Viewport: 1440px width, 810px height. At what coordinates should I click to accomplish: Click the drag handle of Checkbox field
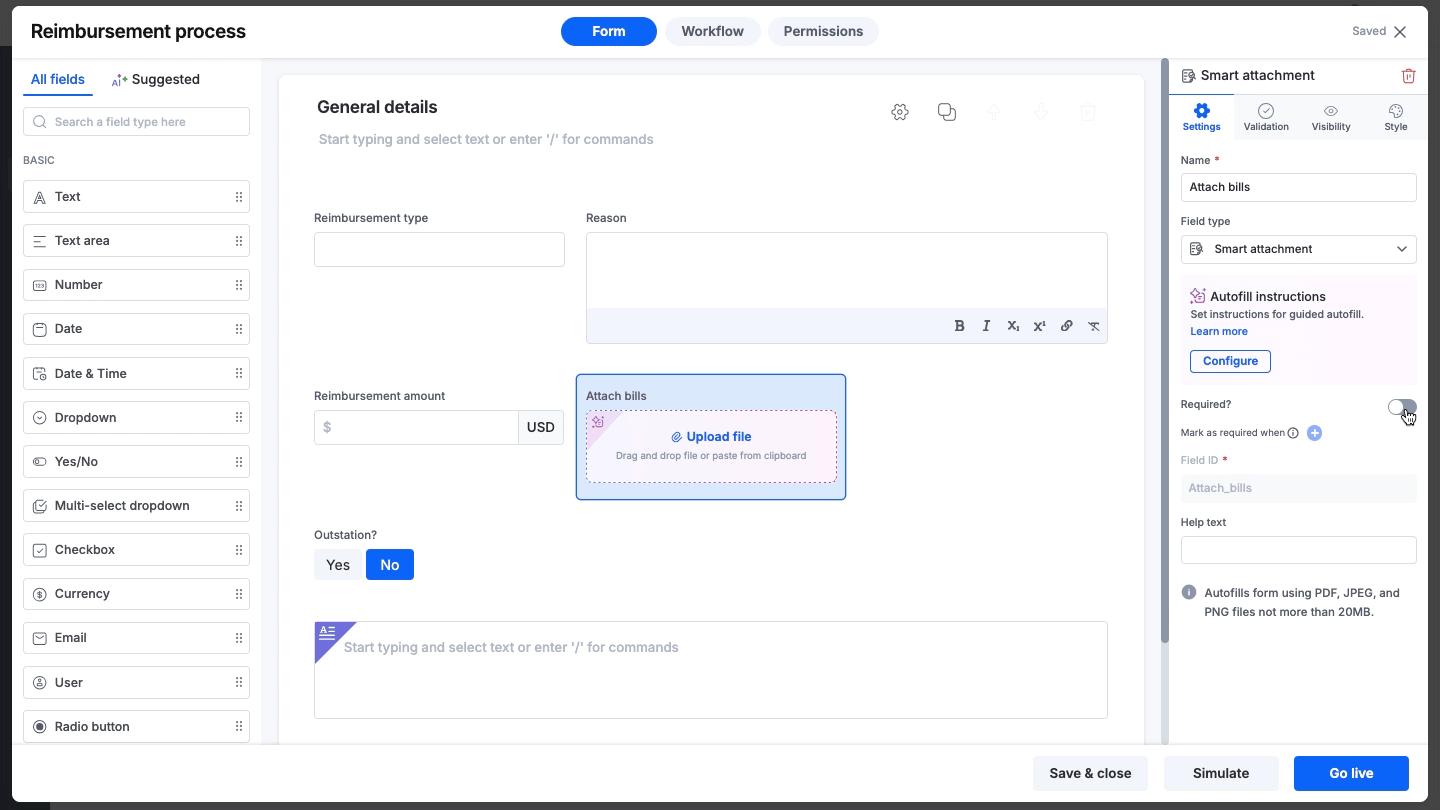[239, 550]
